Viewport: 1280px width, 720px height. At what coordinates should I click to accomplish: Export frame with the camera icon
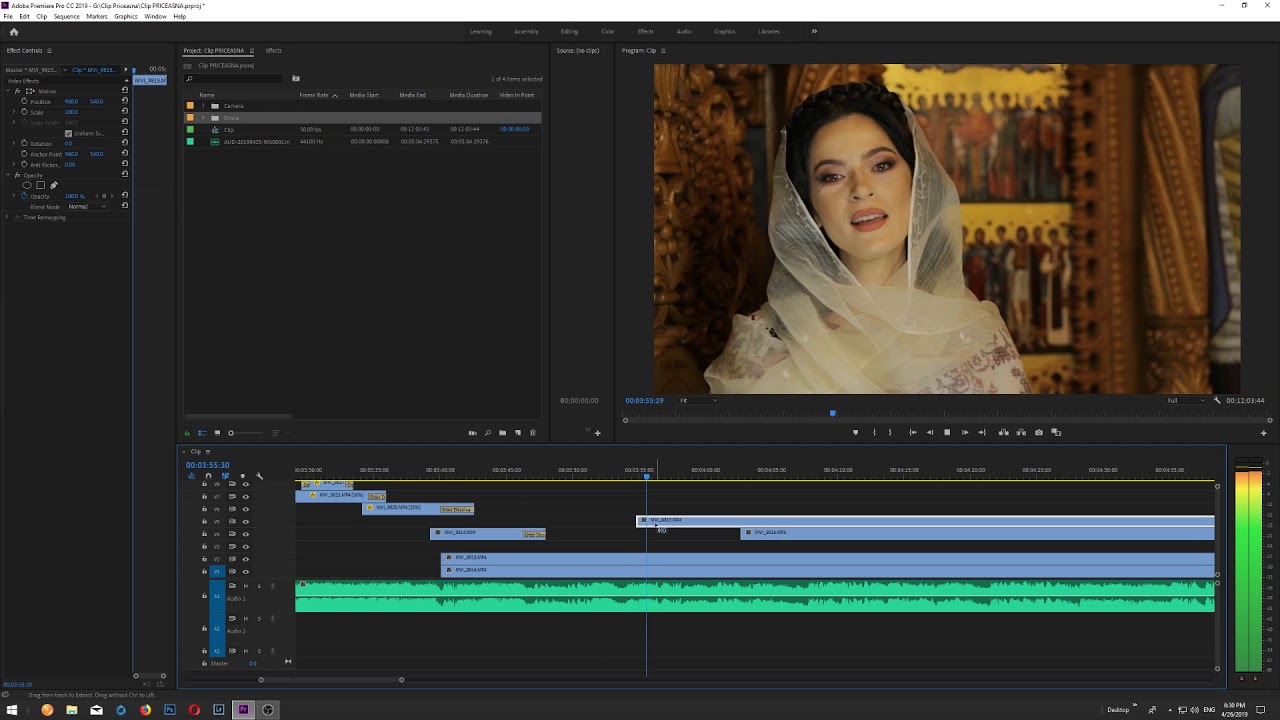[x=1039, y=432]
